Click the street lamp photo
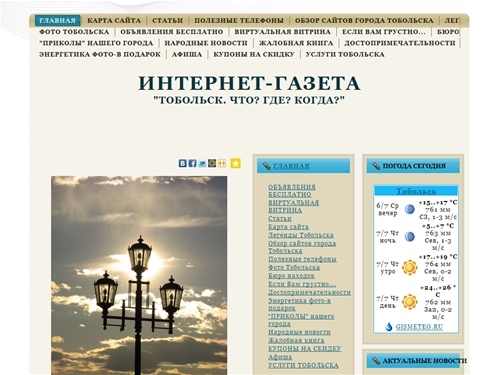Image resolution: width=500 pixels, height=375 pixels. click(x=139, y=275)
